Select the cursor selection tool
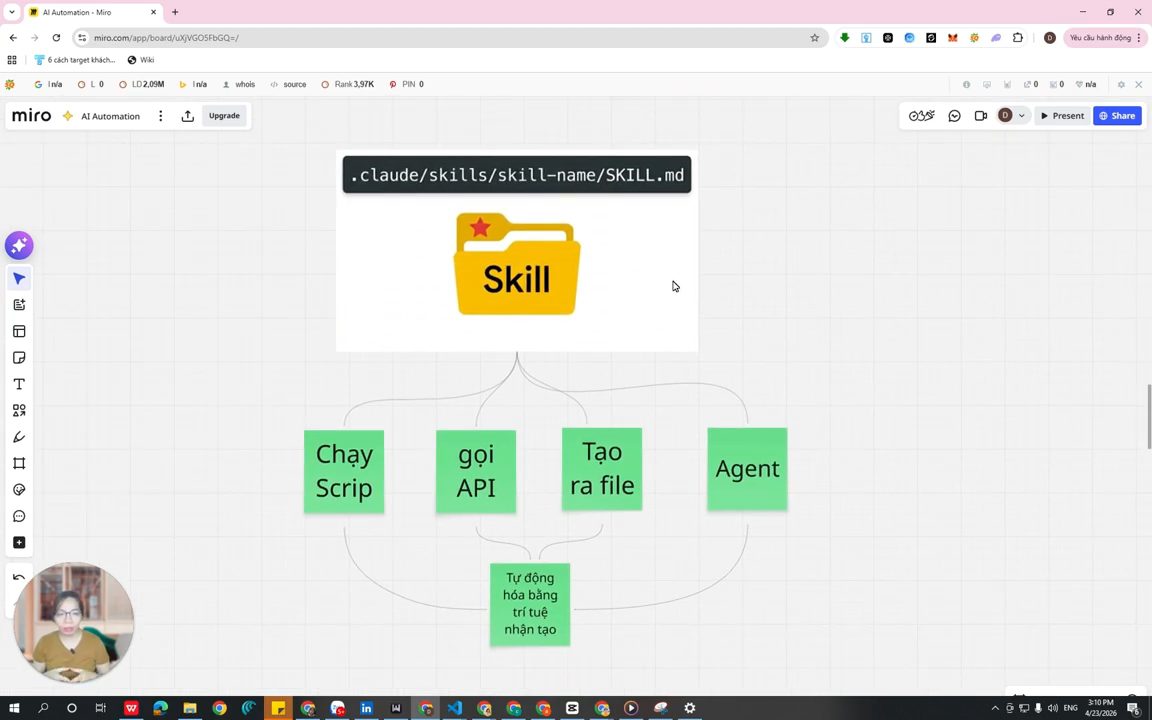The image size is (1152, 720). pos(19,278)
